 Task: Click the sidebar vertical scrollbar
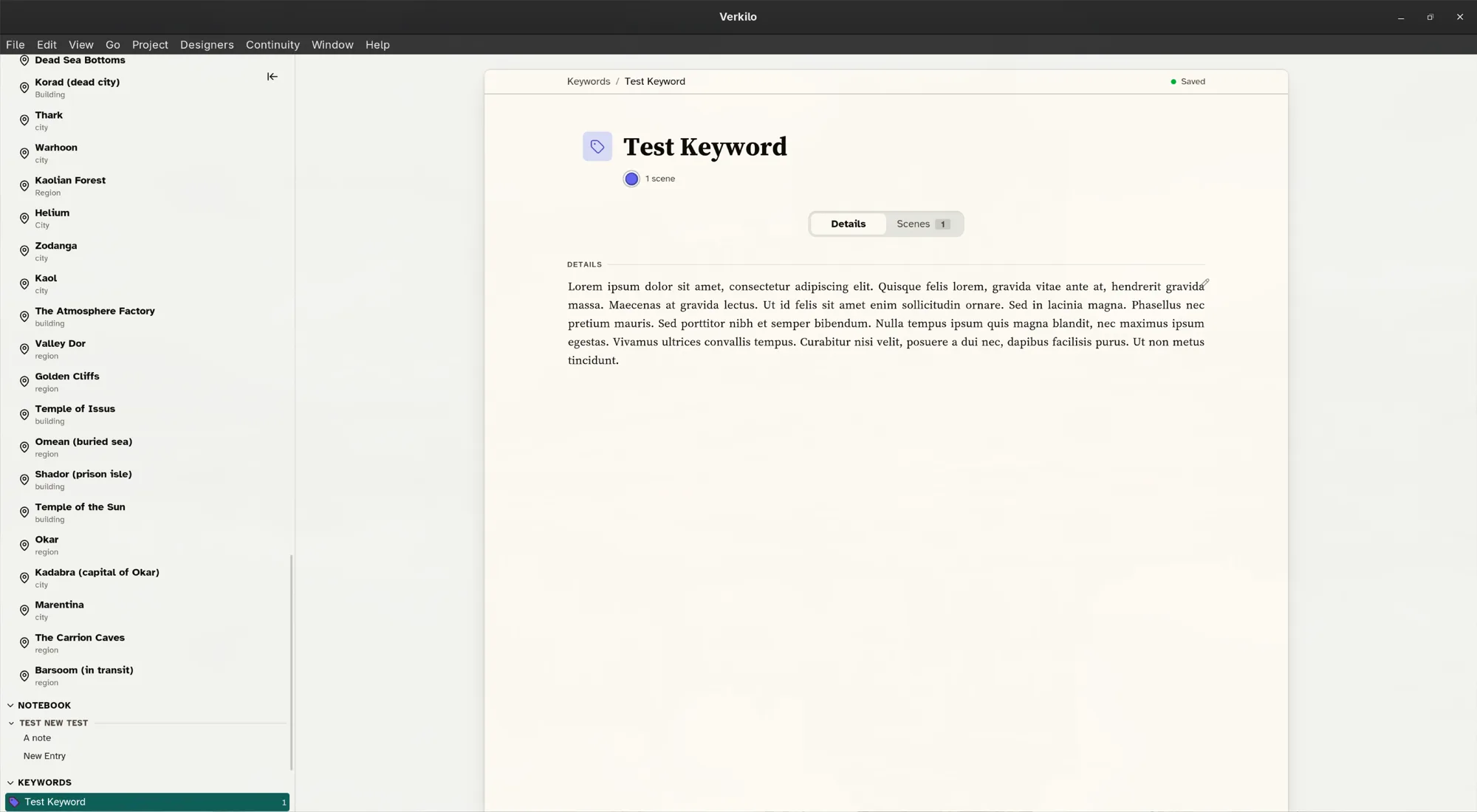[291, 662]
